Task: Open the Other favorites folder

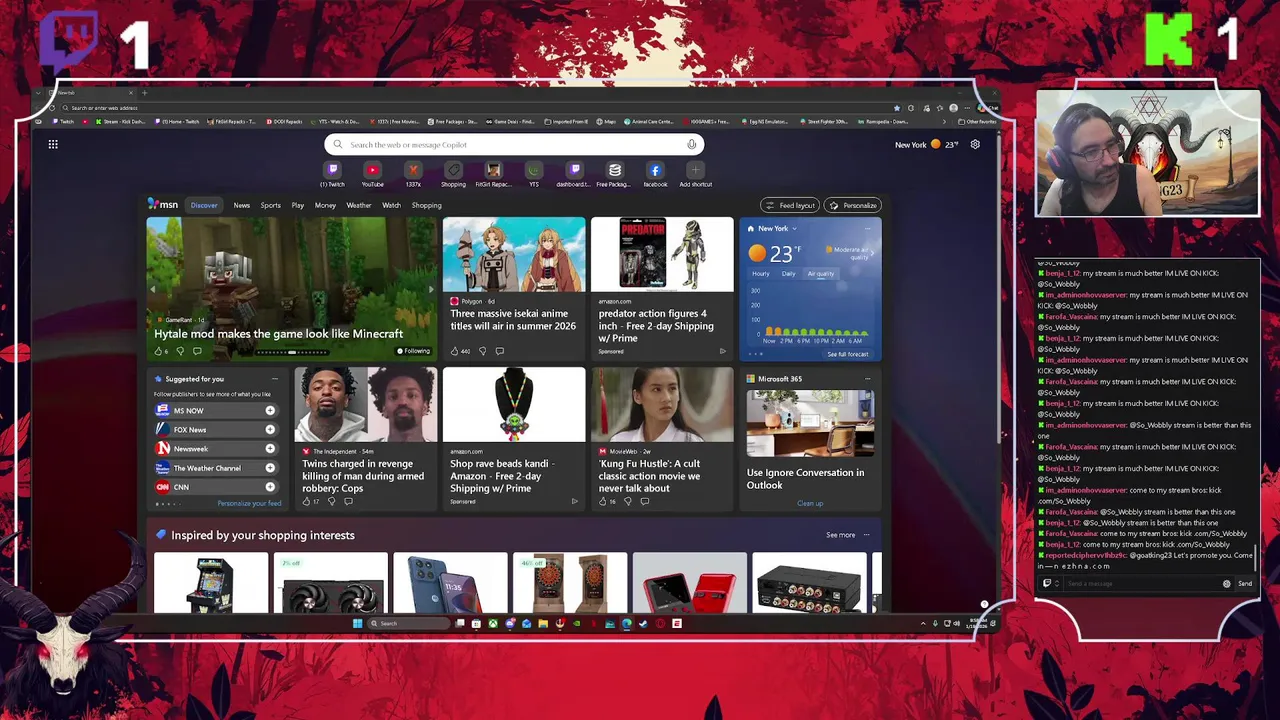Action: click(977, 122)
